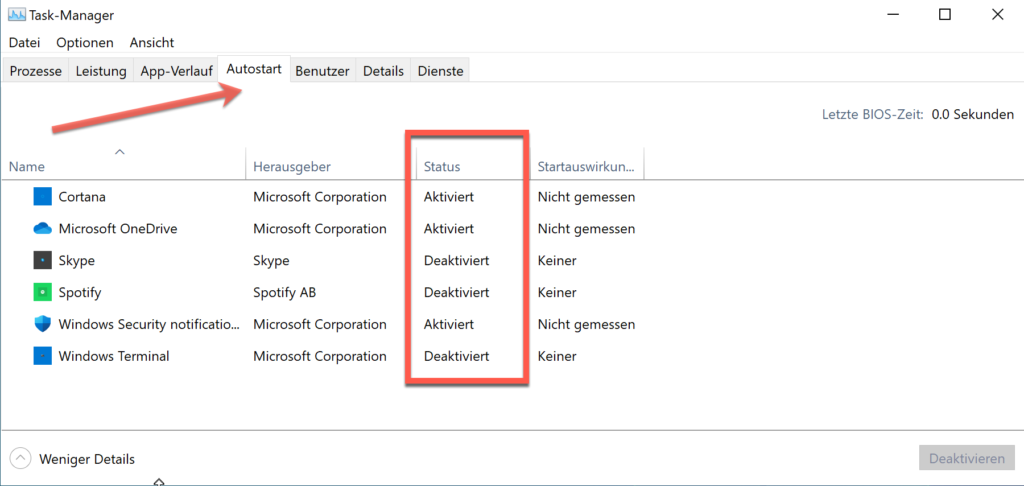
Task: Click the Weniger Details label
Action: [87, 459]
